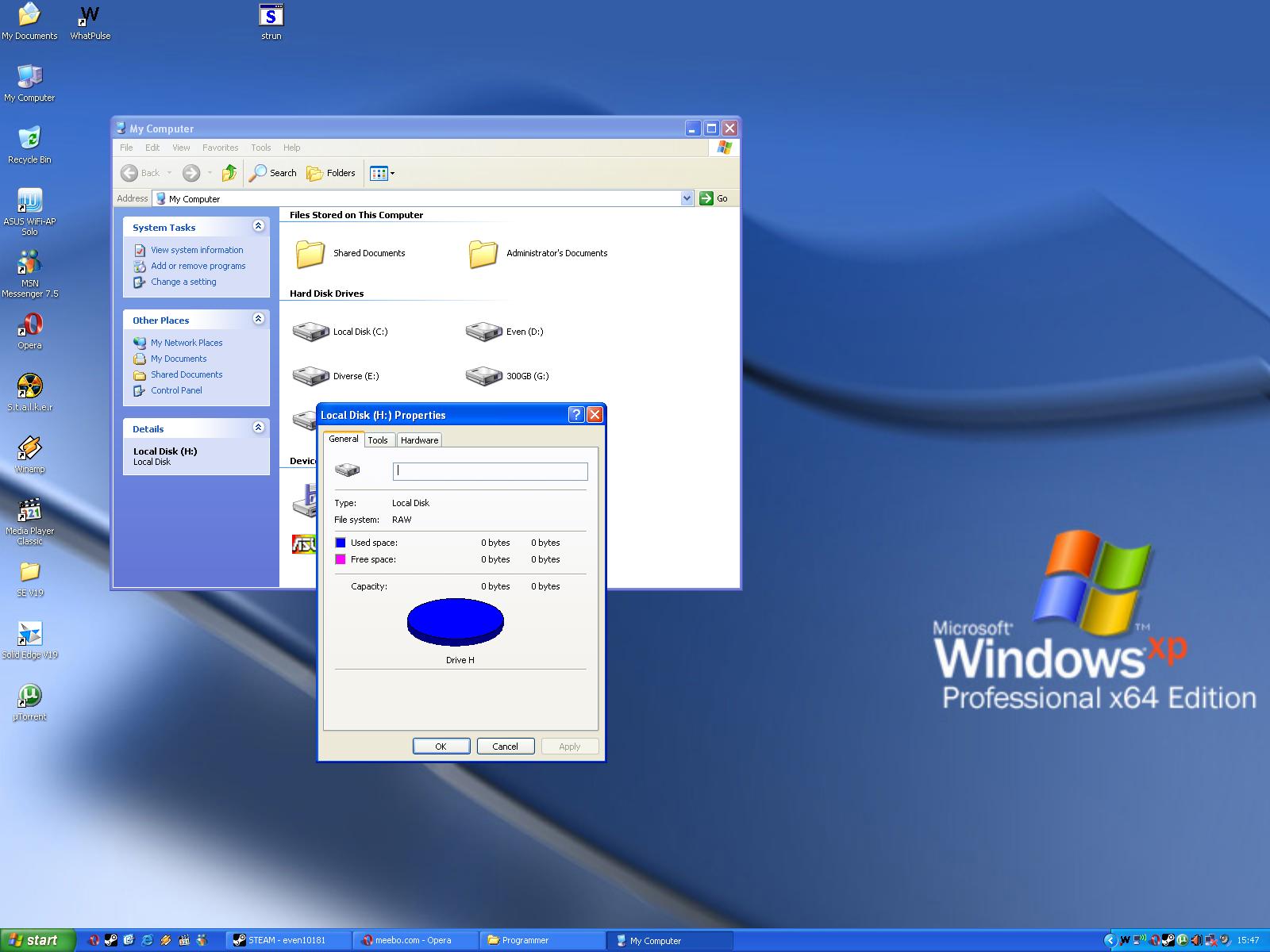The height and width of the screenshot is (952, 1270).
Task: Select the MSN Messenger 7.5 shortcut
Action: coord(29,274)
